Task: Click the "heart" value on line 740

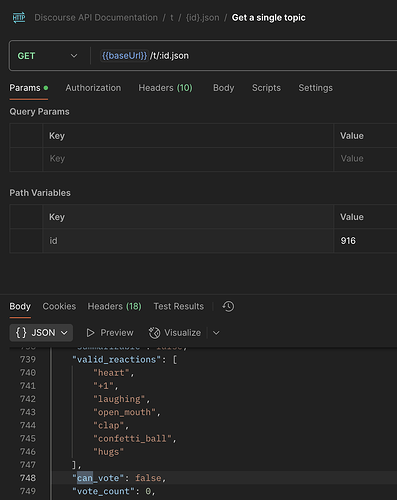Action: [x=111, y=373]
